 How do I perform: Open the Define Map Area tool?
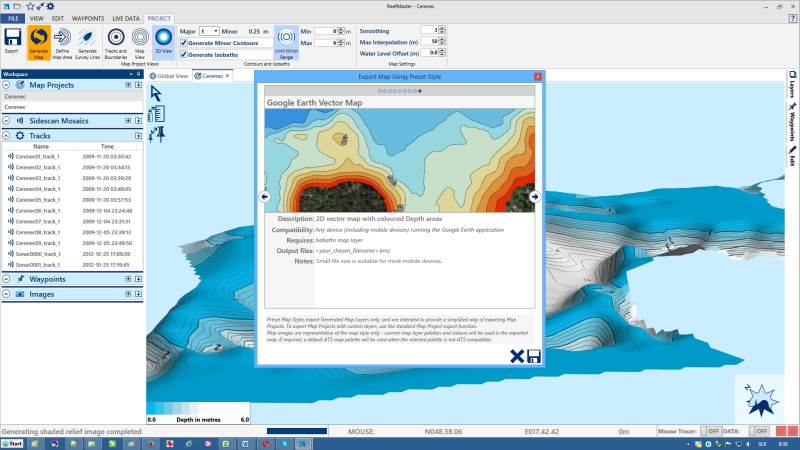(x=63, y=42)
